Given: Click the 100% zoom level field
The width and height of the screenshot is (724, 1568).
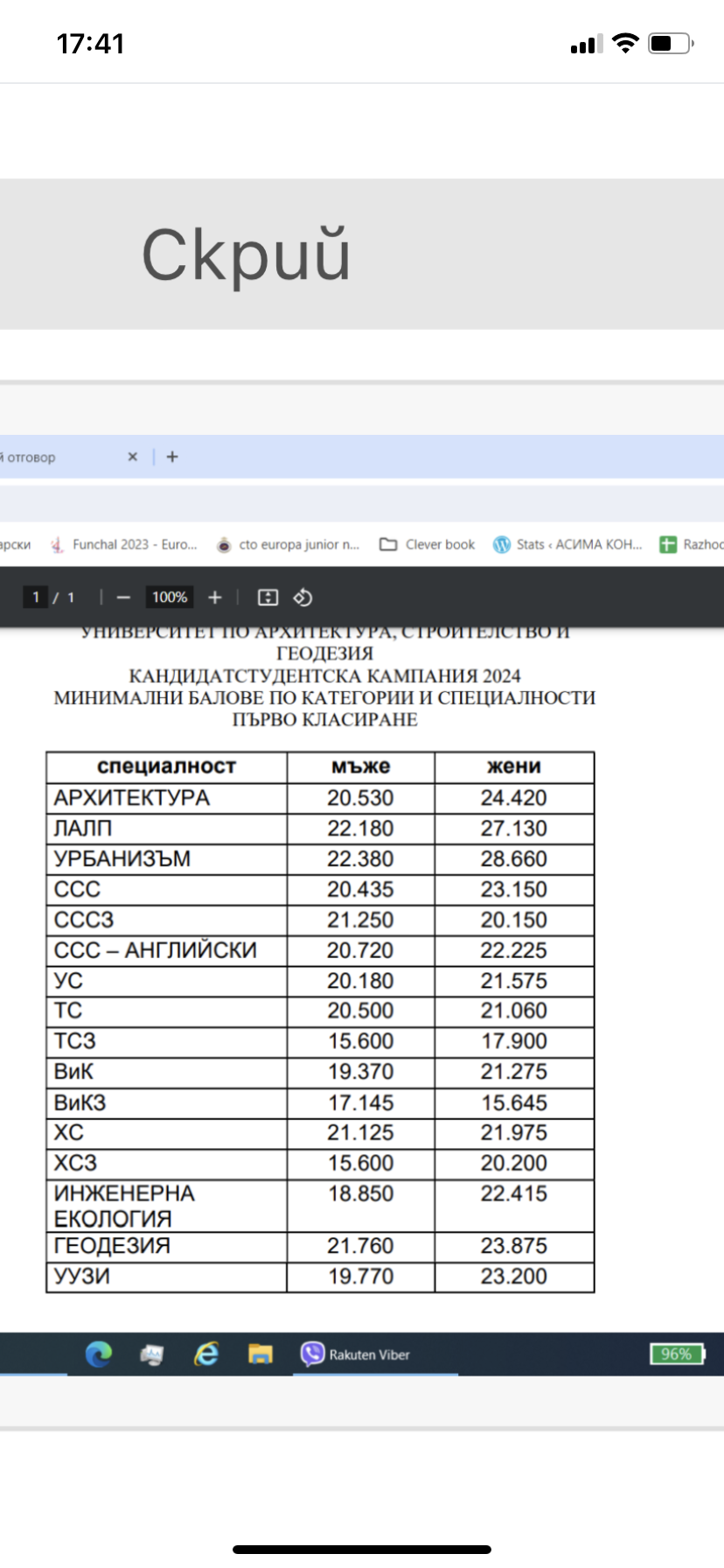Looking at the screenshot, I should 170,598.
